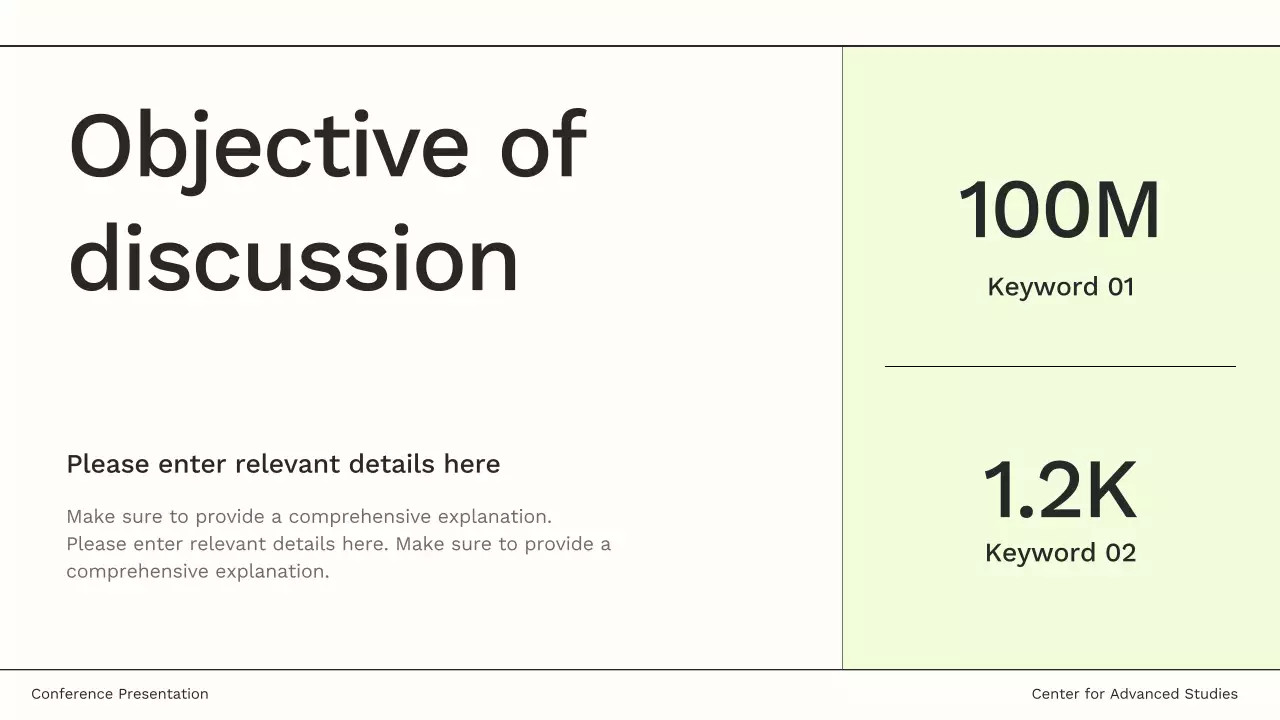
Task: Click paragraph line starting "Make sure to provide"
Action: click(309, 517)
